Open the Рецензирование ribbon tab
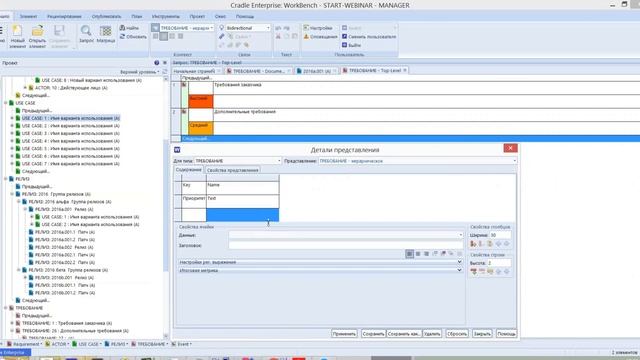 tap(64, 16)
